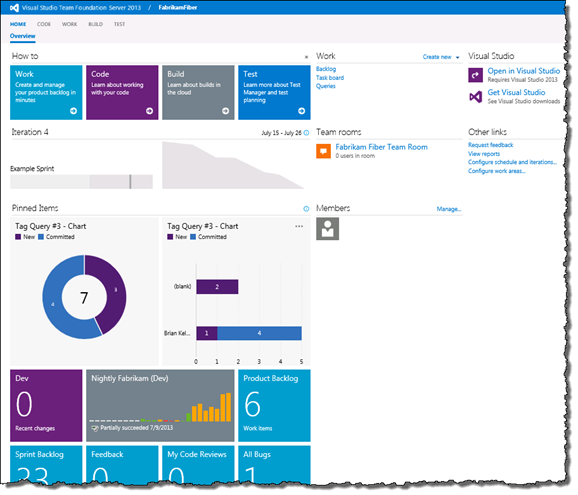Screen dimensions: 578x495
Task: Open the My Code Reviews tile
Action: tap(198, 465)
